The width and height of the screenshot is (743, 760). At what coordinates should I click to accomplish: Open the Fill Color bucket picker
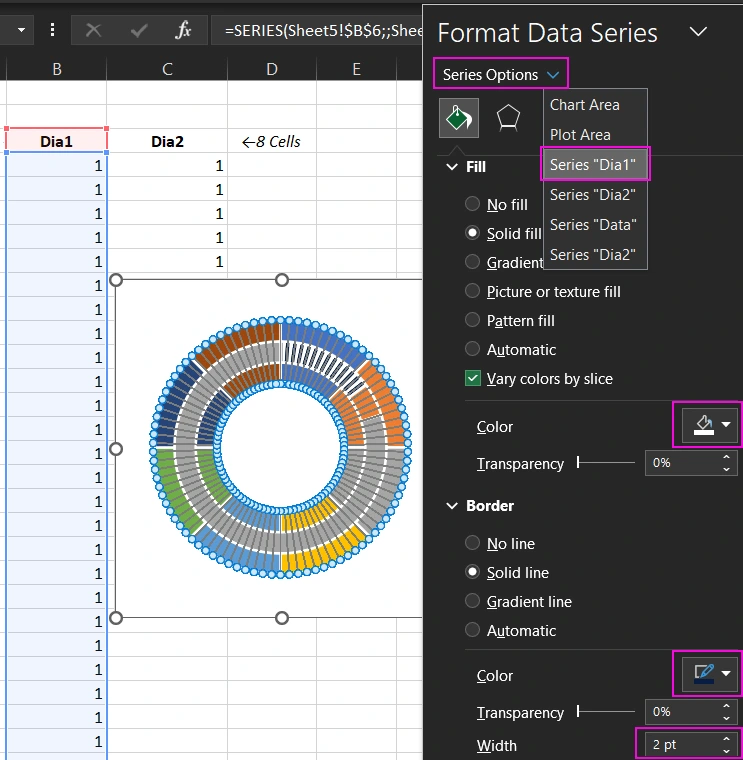(x=711, y=426)
